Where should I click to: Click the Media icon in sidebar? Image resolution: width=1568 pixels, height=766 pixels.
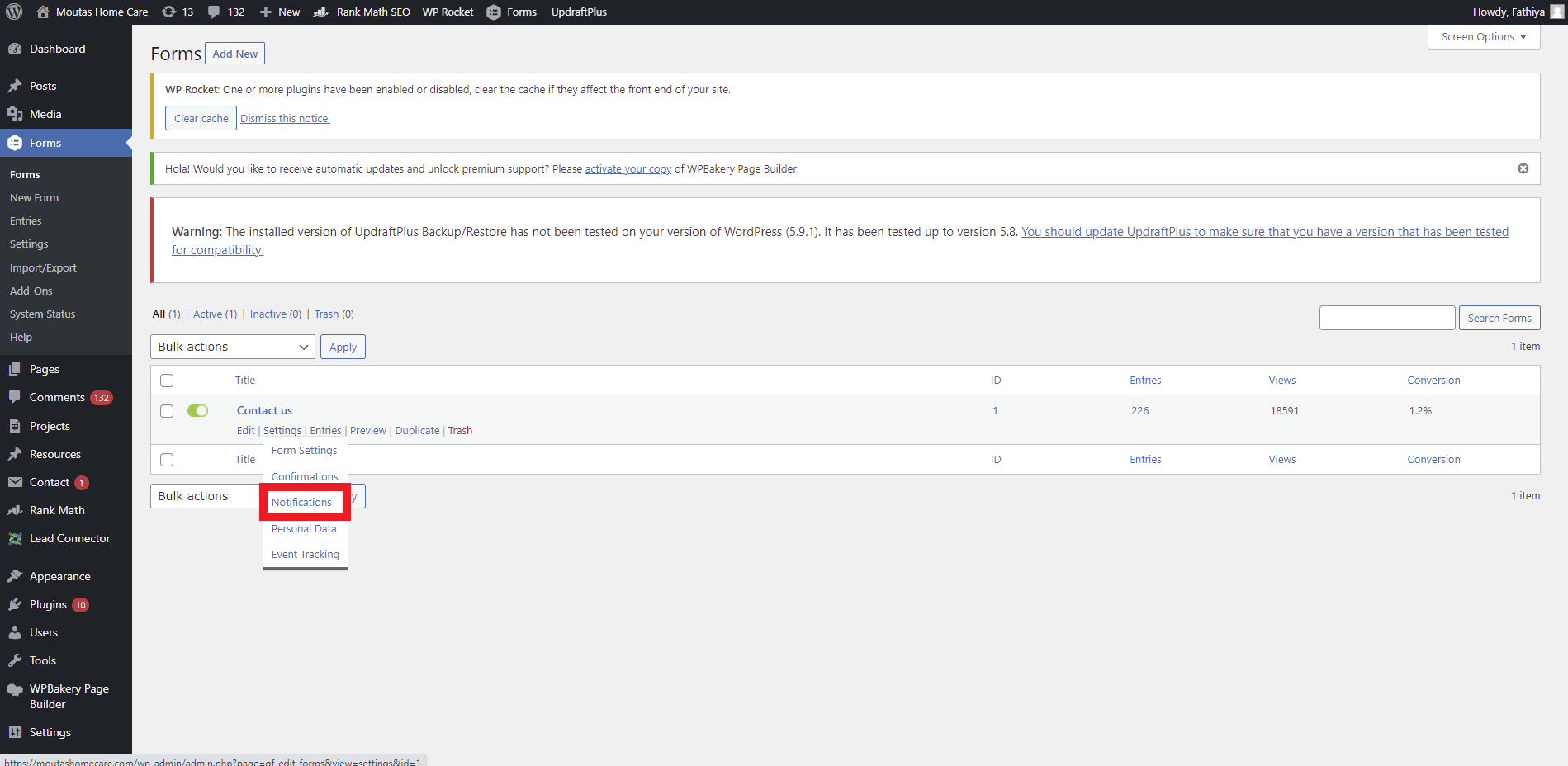15,114
